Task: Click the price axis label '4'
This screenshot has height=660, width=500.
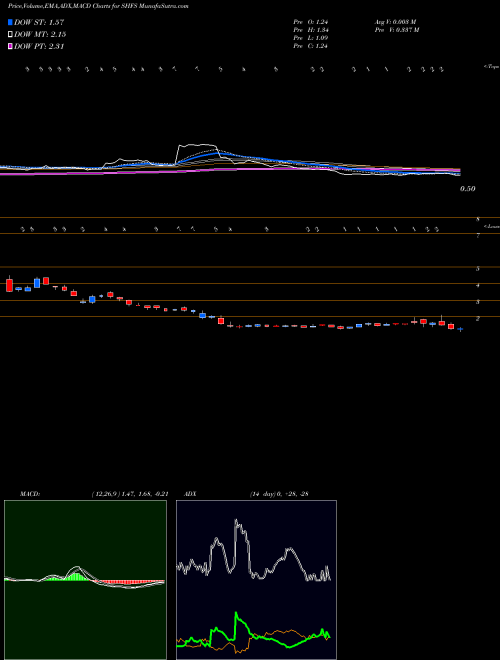Action: (x=478, y=285)
